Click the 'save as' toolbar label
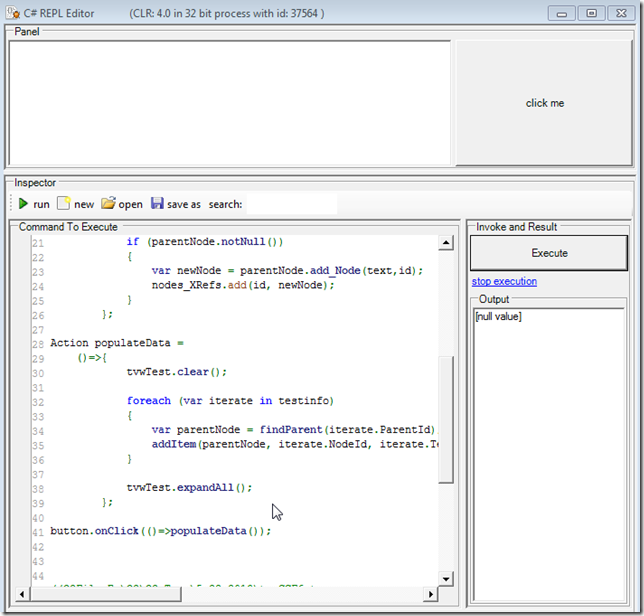Viewport: 644px width, 616px height. (184, 204)
